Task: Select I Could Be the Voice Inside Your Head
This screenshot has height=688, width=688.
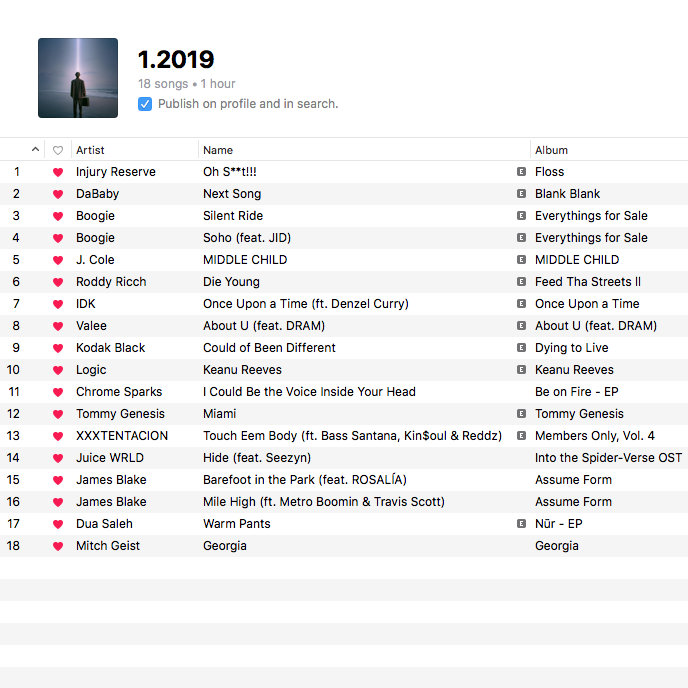Action: click(309, 391)
